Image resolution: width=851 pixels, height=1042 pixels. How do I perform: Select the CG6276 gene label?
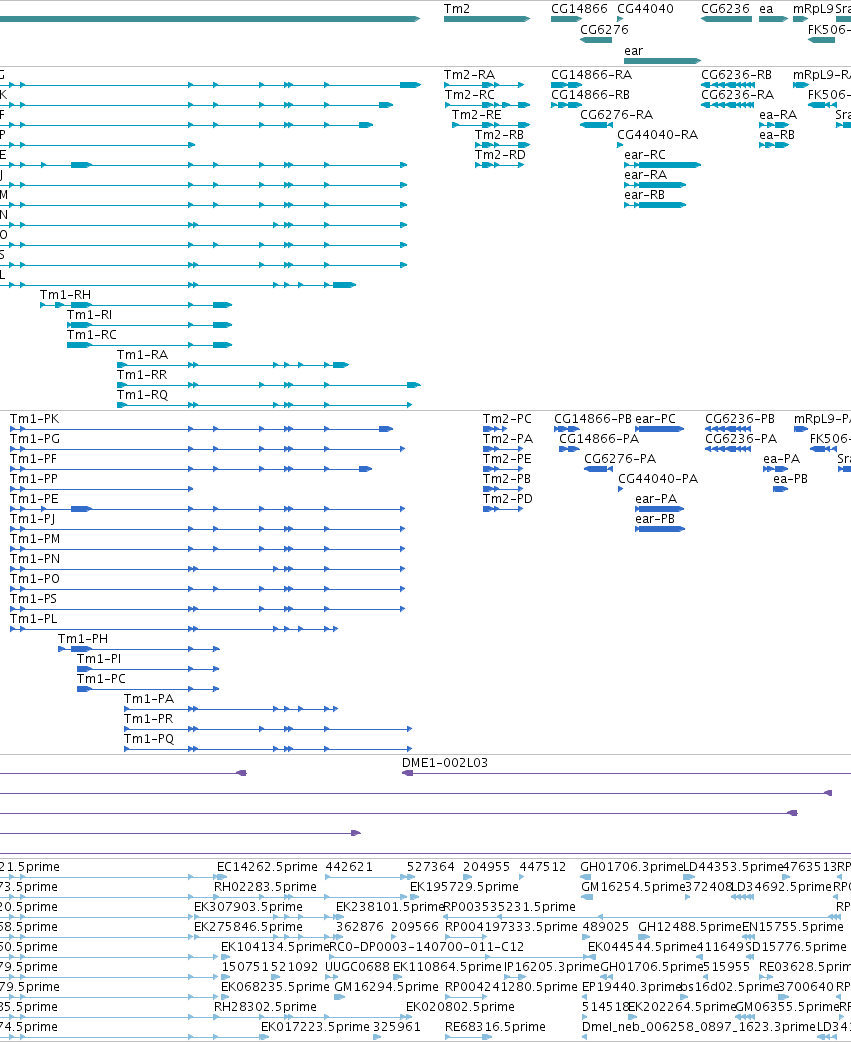click(x=604, y=29)
